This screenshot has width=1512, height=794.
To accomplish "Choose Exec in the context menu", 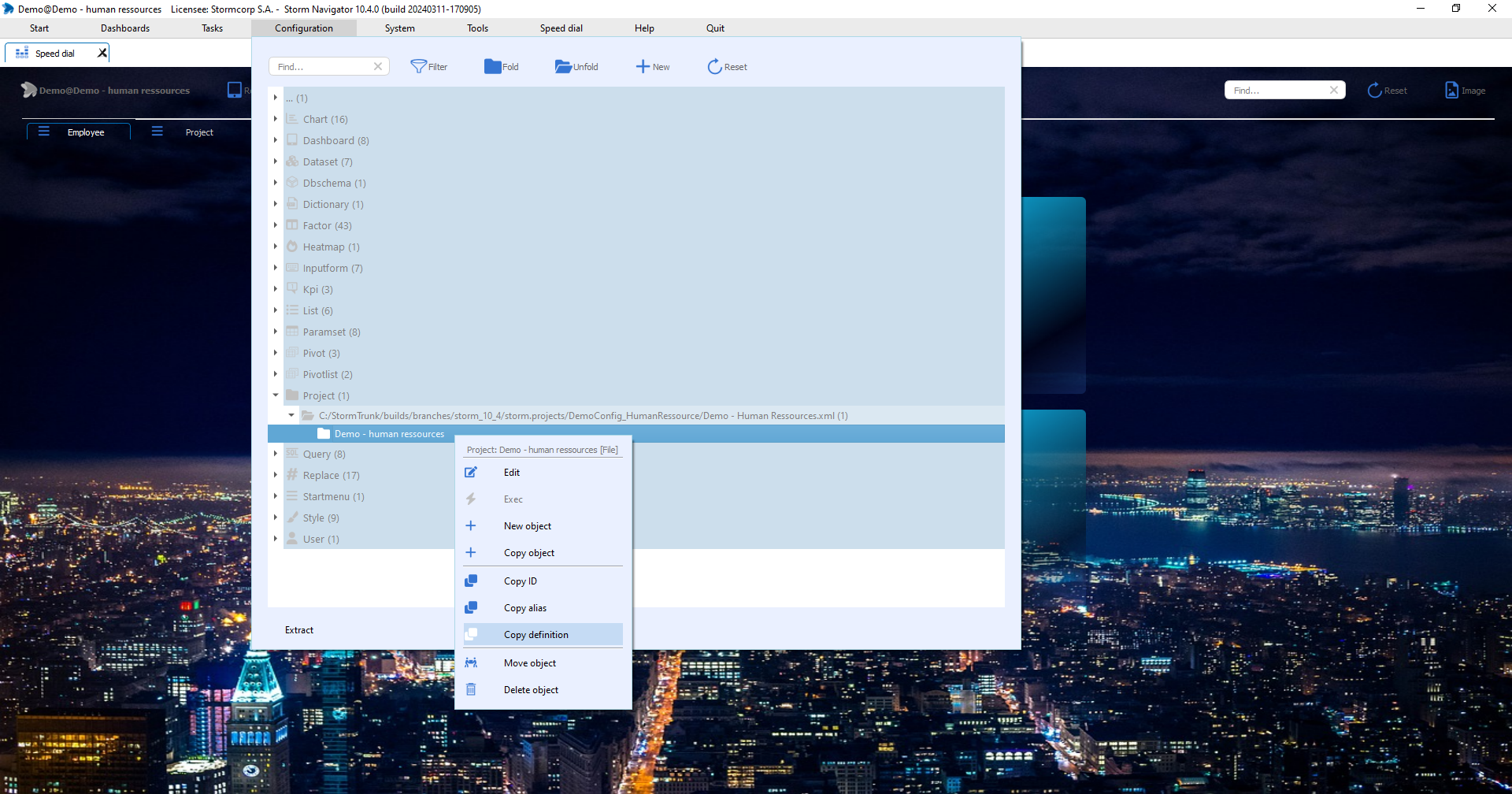I will 543,499.
